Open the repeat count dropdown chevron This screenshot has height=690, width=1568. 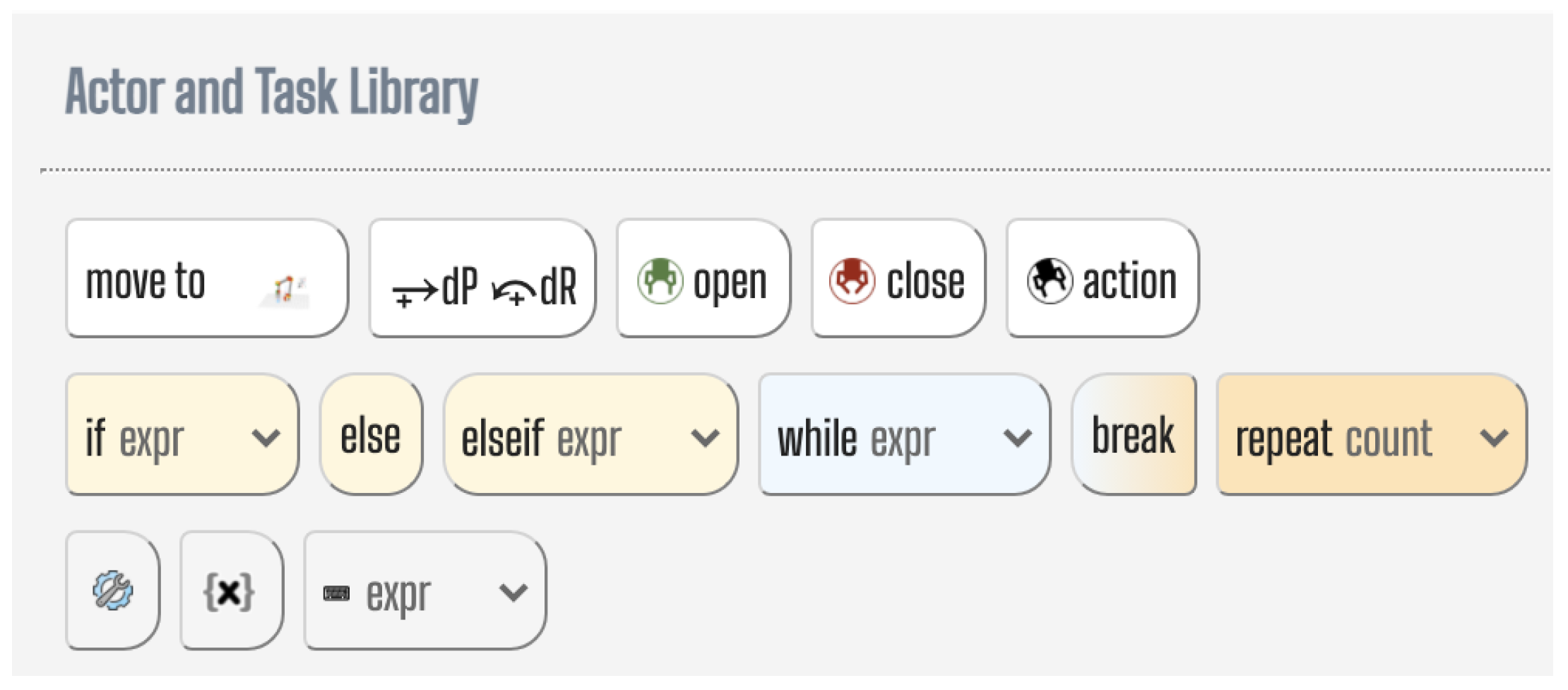(1494, 438)
